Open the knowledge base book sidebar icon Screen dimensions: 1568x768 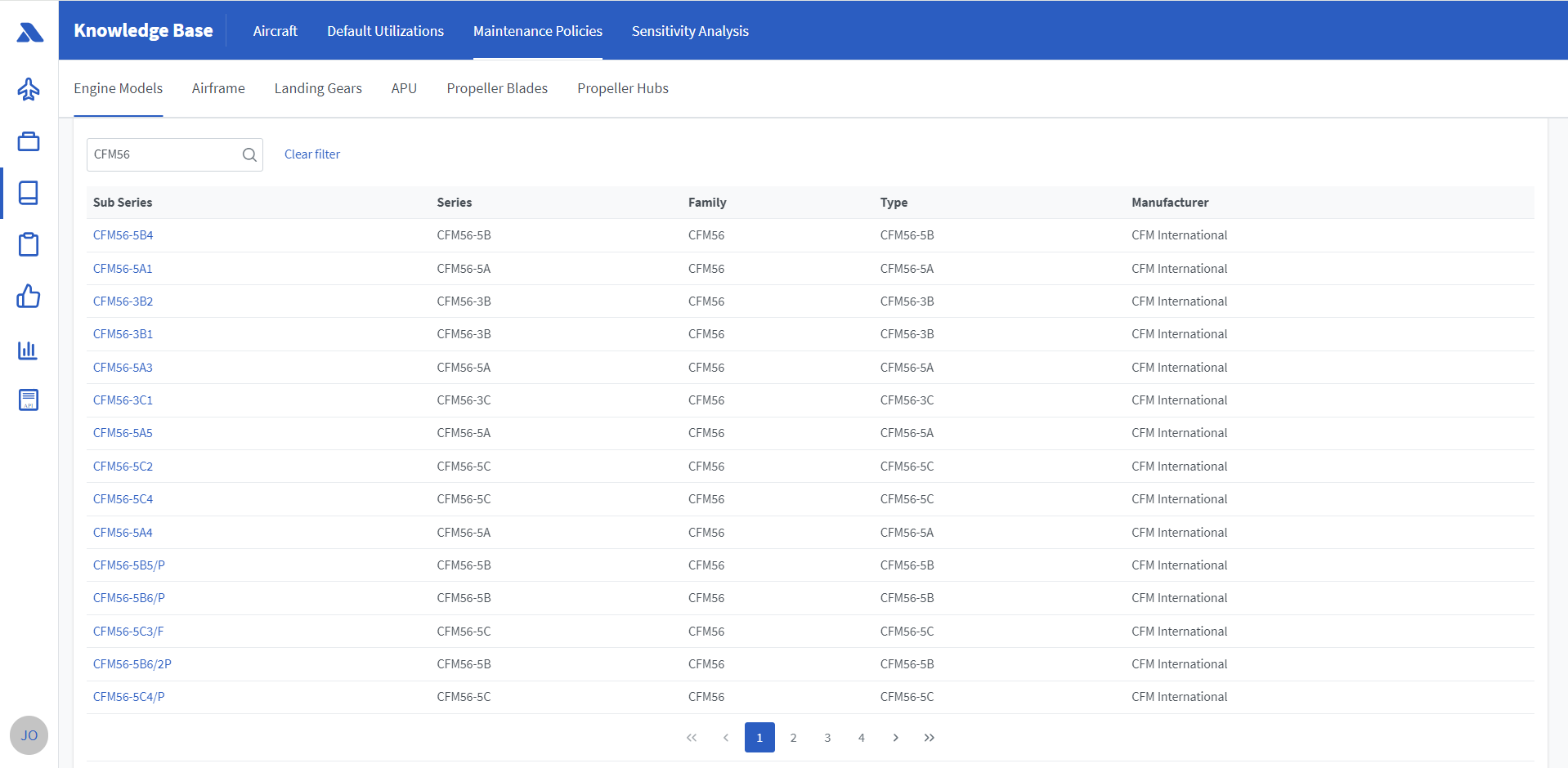coord(29,193)
